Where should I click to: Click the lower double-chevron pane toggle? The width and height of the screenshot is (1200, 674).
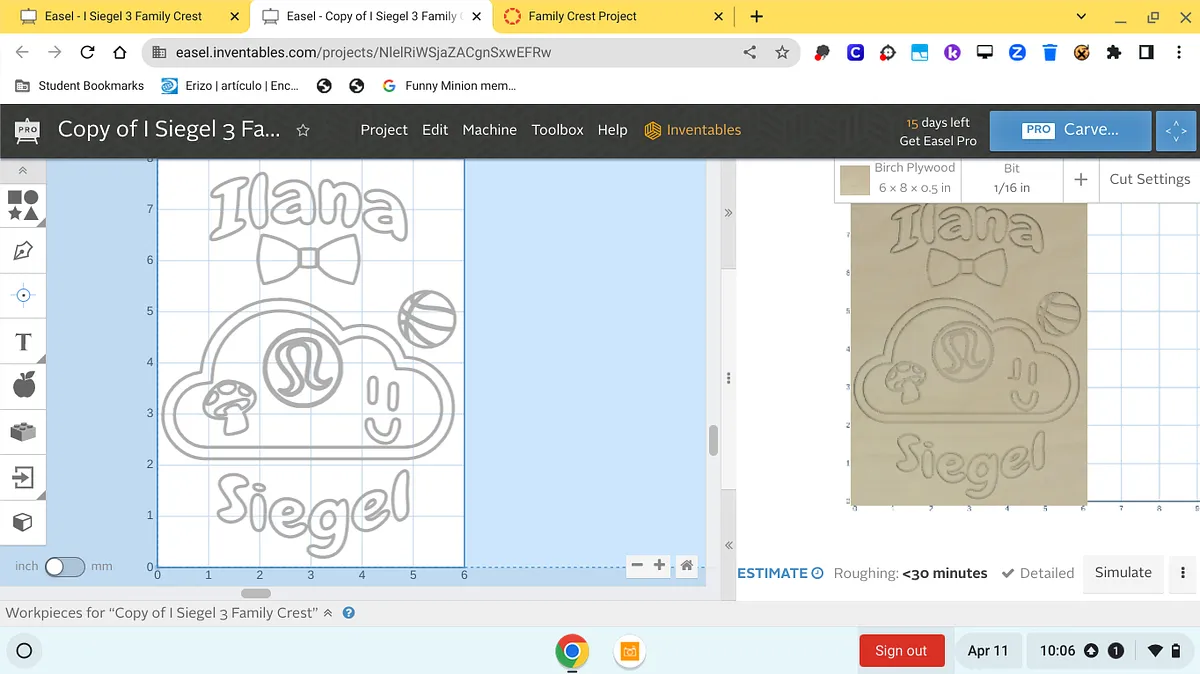[728, 545]
